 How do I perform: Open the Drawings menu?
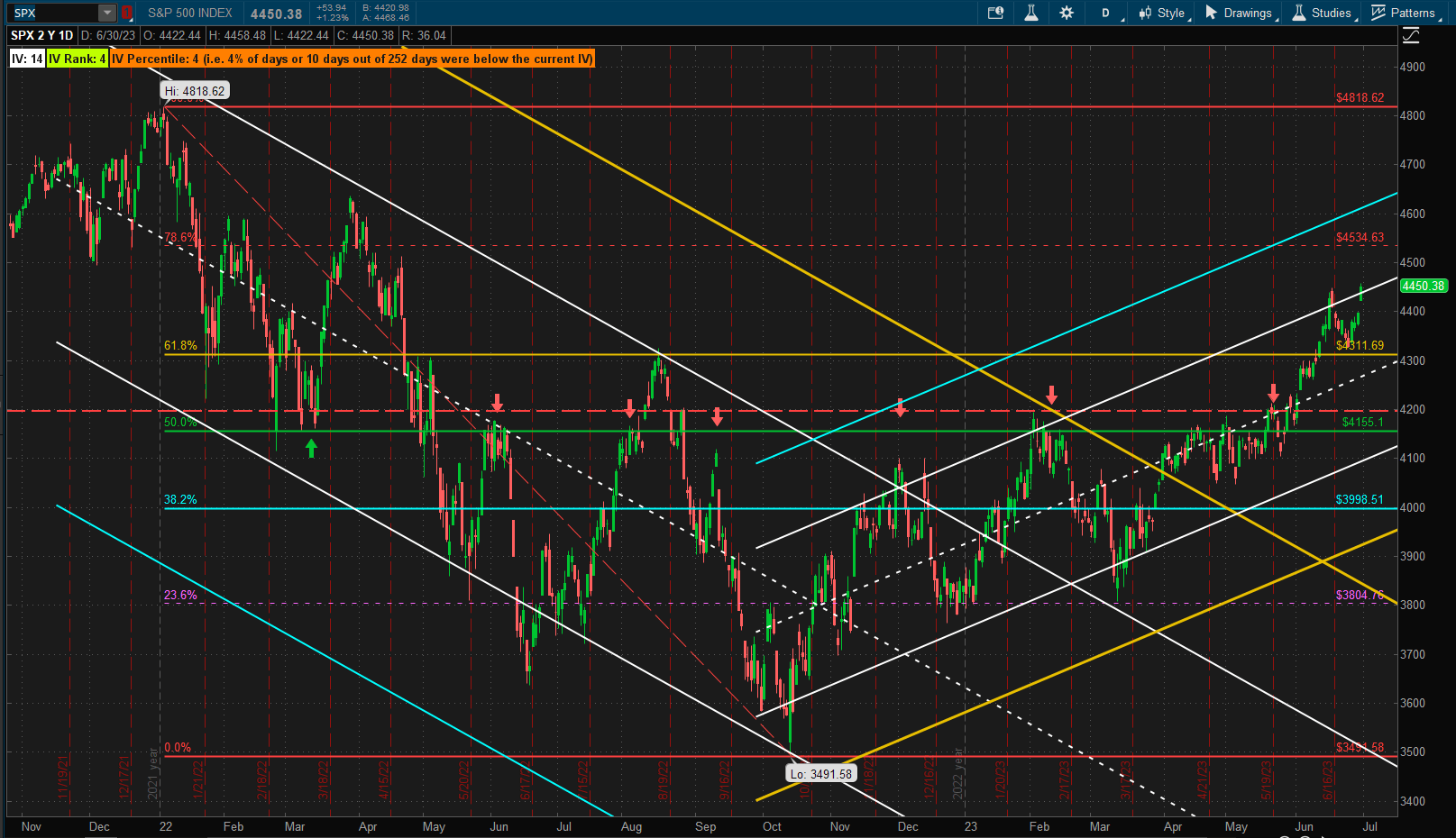pyautogui.click(x=1241, y=13)
